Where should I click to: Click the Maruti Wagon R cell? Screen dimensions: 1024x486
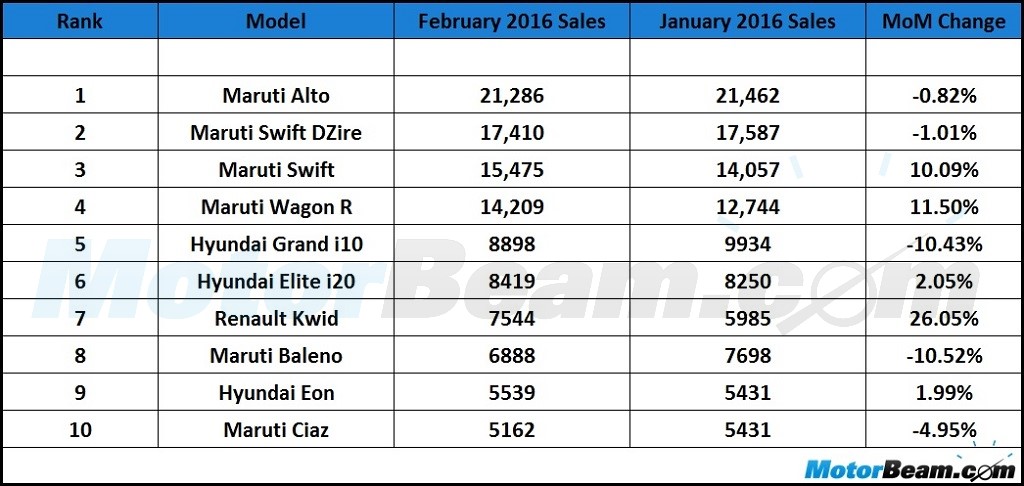(276, 207)
